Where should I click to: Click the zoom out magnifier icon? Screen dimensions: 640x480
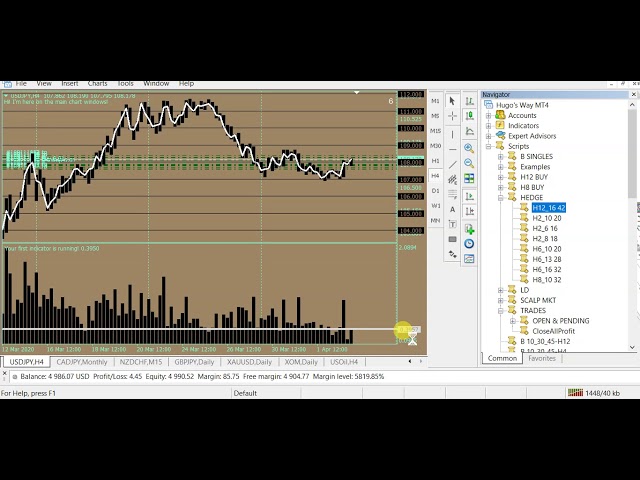(469, 163)
